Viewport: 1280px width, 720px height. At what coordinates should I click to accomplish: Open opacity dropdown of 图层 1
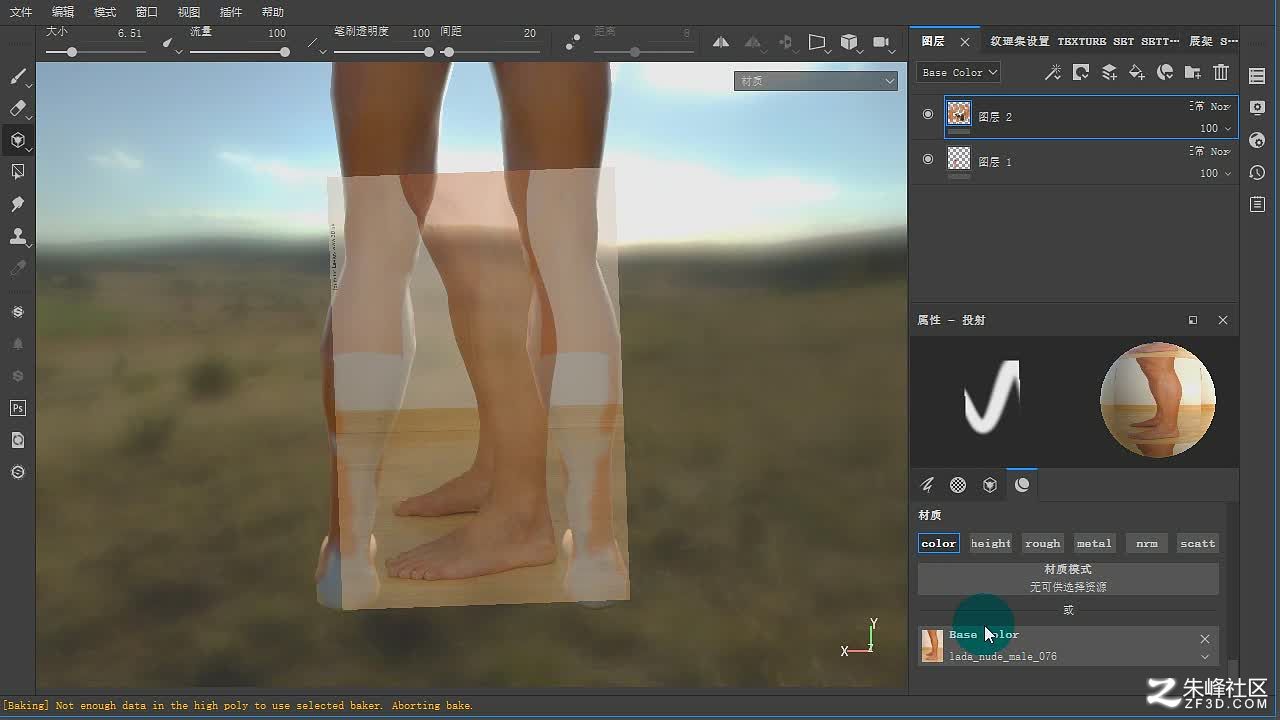[x=1215, y=173]
